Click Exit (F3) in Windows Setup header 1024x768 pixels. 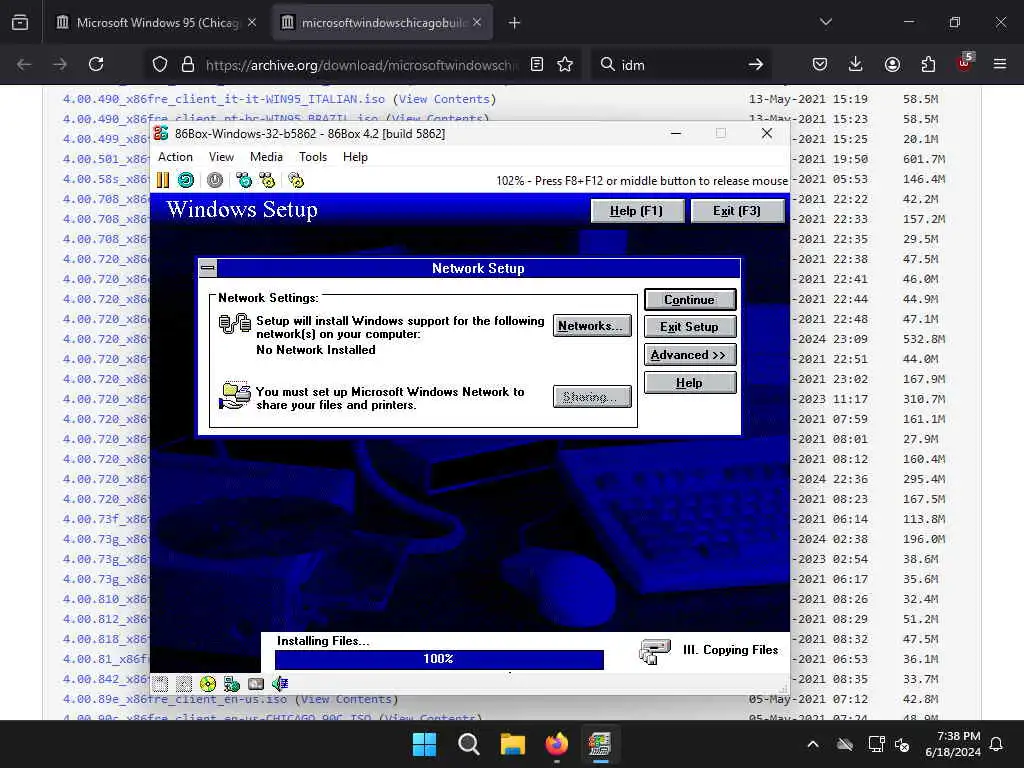737,211
